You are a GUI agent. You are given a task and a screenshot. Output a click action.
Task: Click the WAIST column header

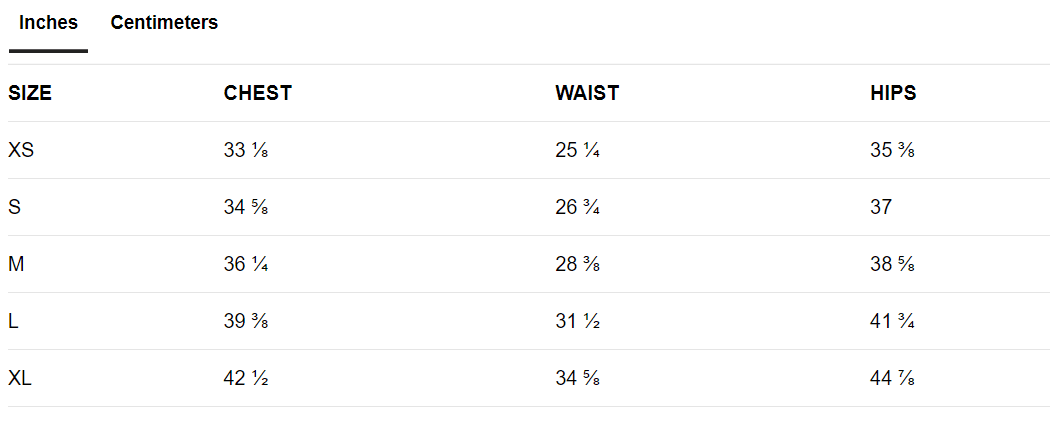pos(587,93)
